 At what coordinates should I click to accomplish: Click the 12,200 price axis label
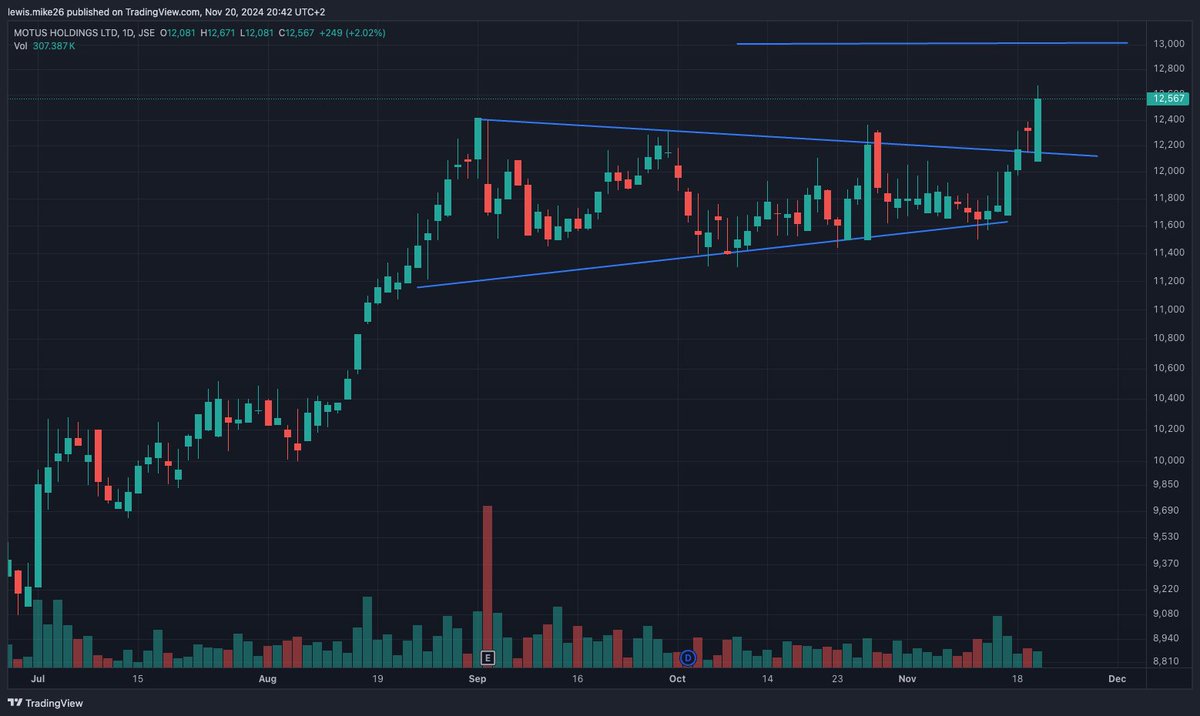point(1169,145)
